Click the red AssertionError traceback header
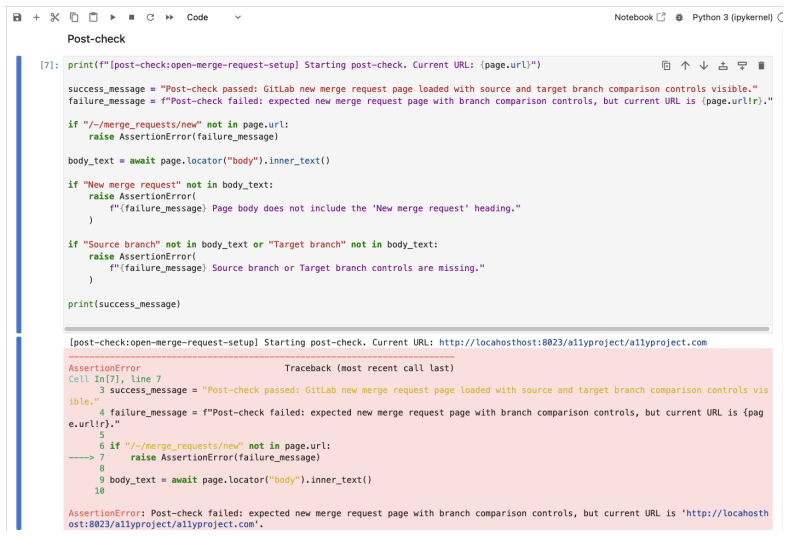Screen dimensions: 789x537 tap(104, 368)
